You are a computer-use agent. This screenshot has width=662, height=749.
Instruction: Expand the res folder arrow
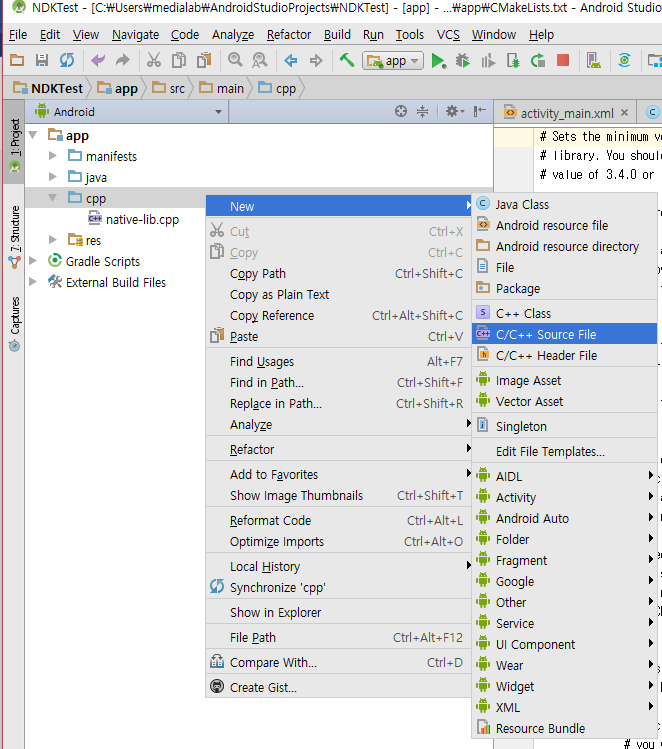[x=53, y=239]
